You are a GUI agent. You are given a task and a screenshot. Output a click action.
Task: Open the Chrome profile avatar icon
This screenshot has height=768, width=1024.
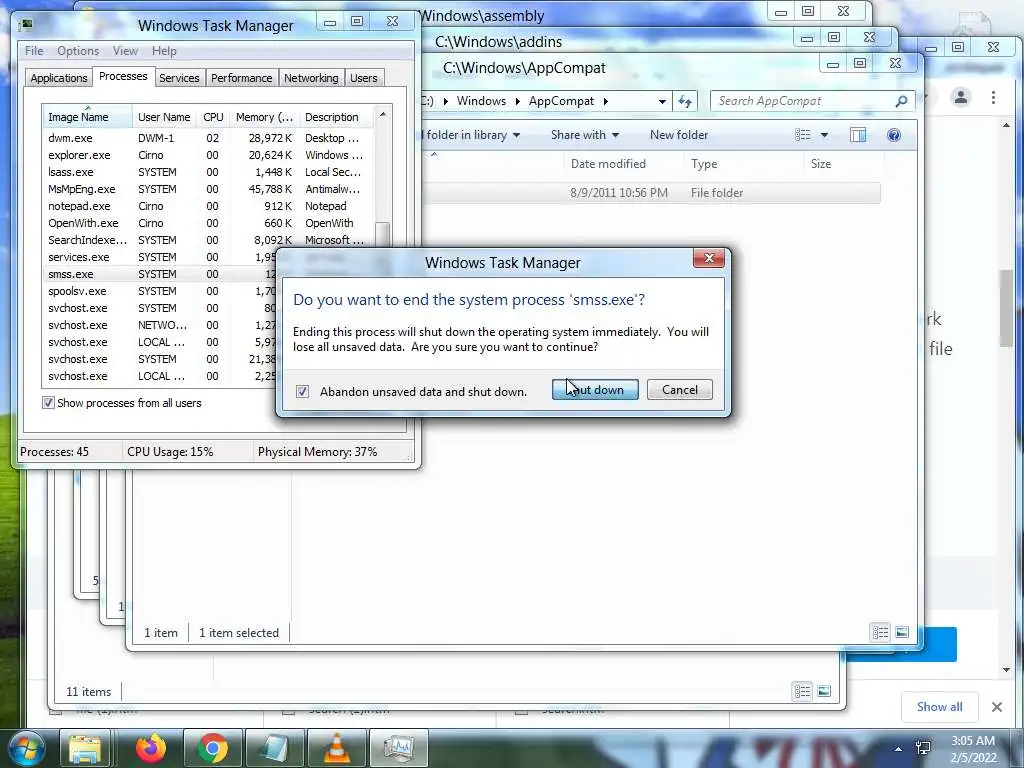(961, 97)
